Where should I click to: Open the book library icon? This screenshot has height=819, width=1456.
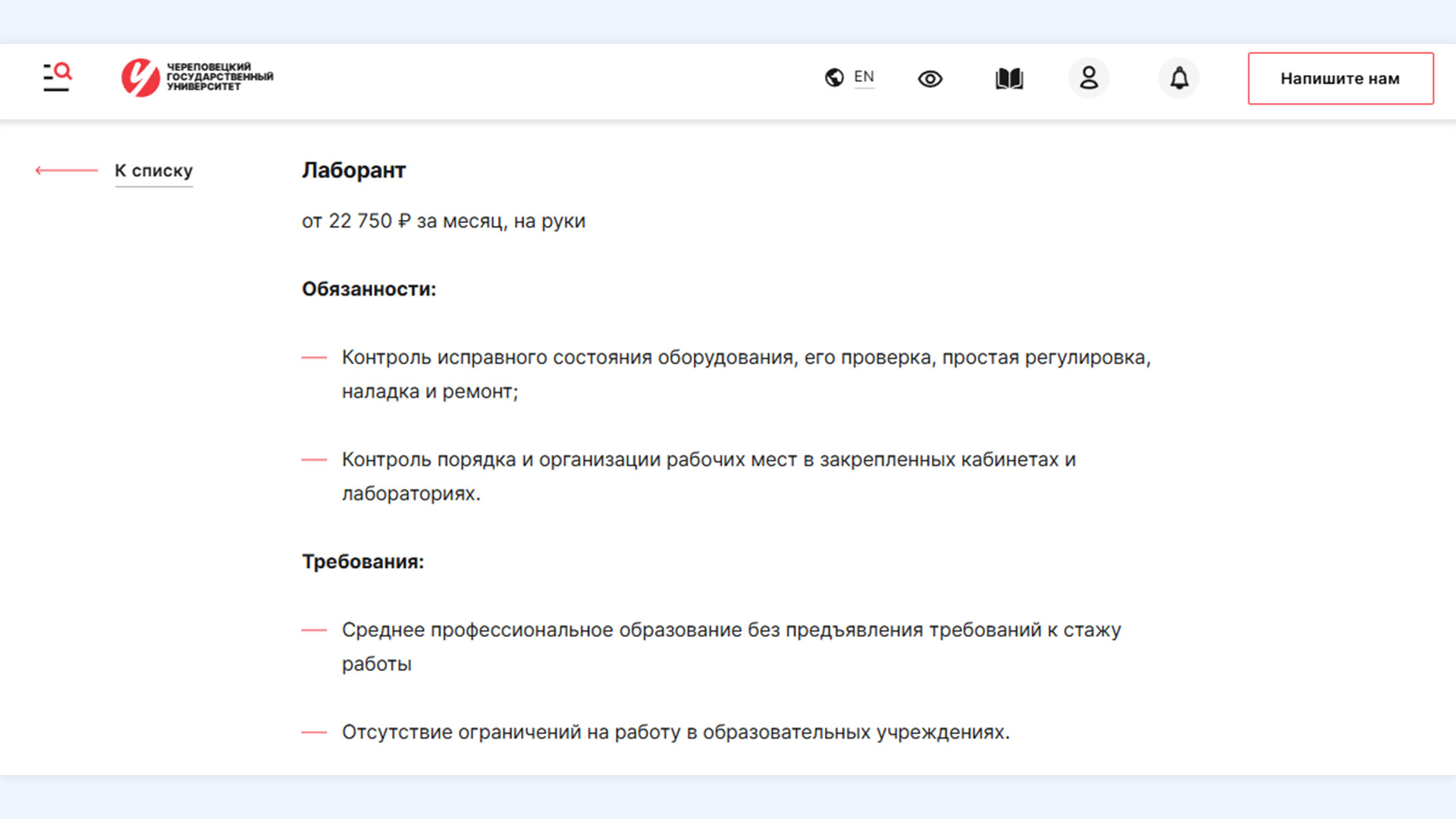(1009, 78)
